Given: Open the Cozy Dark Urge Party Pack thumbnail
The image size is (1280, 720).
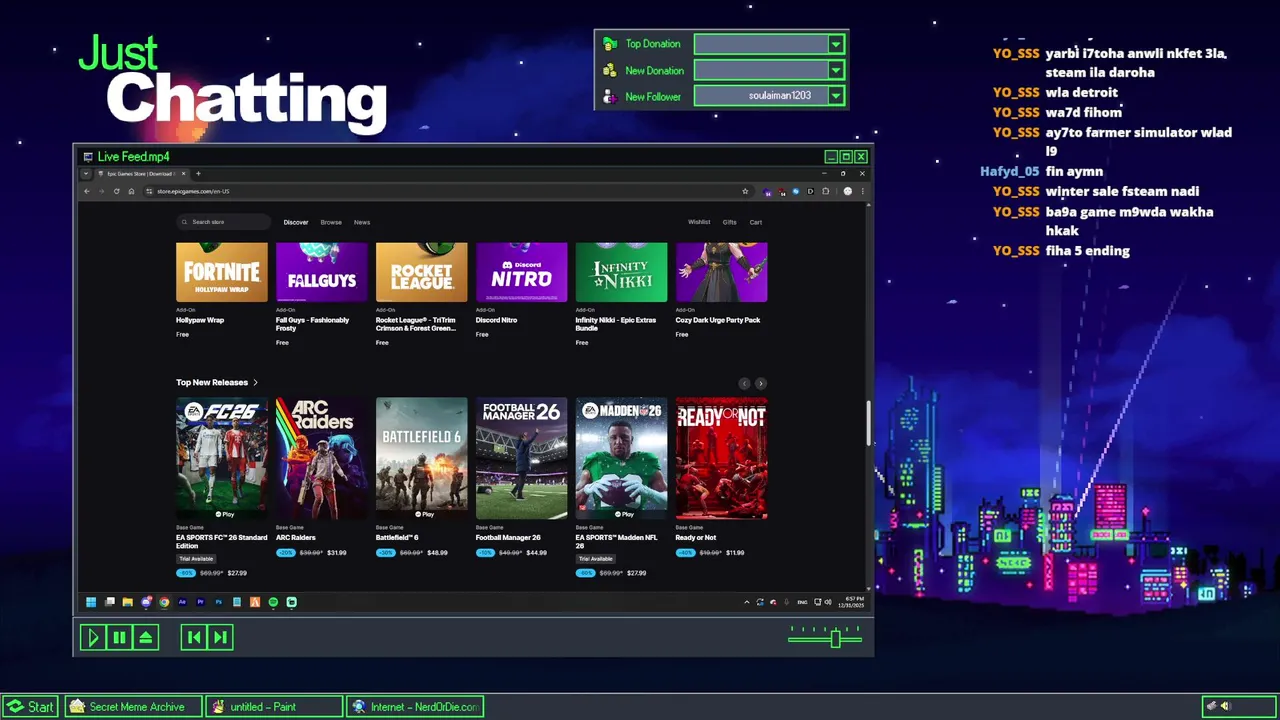Looking at the screenshot, I should pos(721,272).
